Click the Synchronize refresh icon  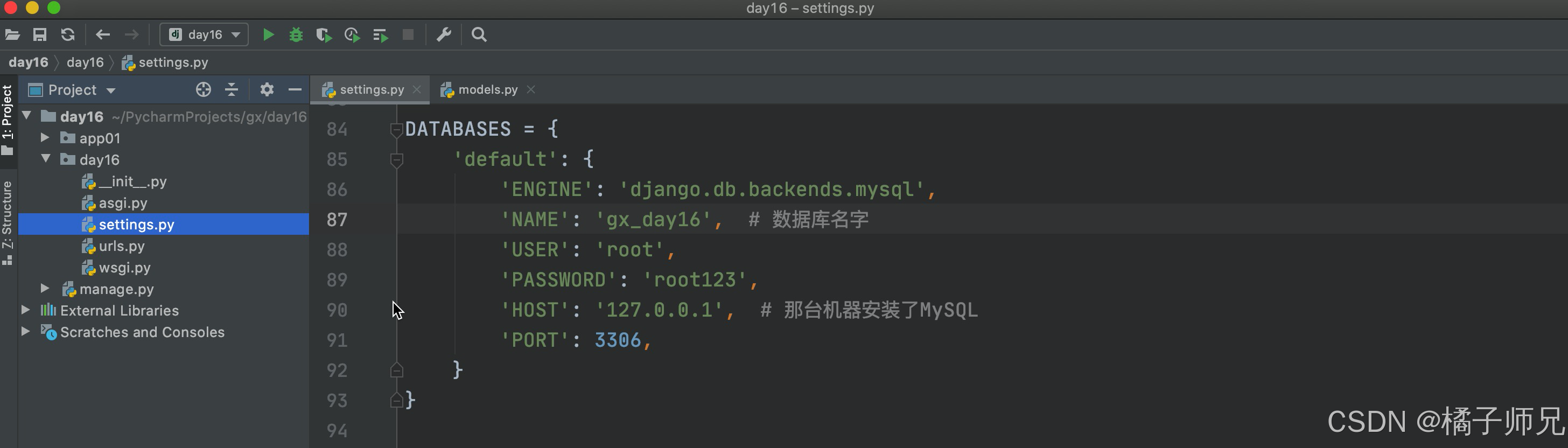[67, 34]
